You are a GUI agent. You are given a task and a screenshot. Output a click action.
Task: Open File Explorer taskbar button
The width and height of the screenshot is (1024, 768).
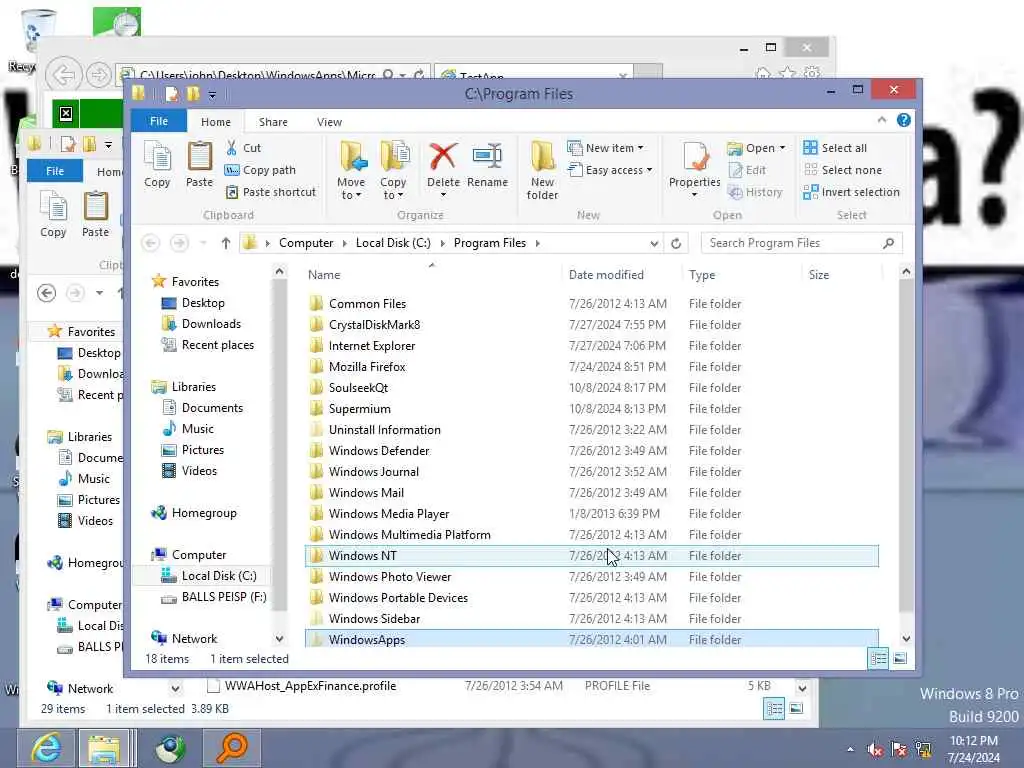coord(104,748)
